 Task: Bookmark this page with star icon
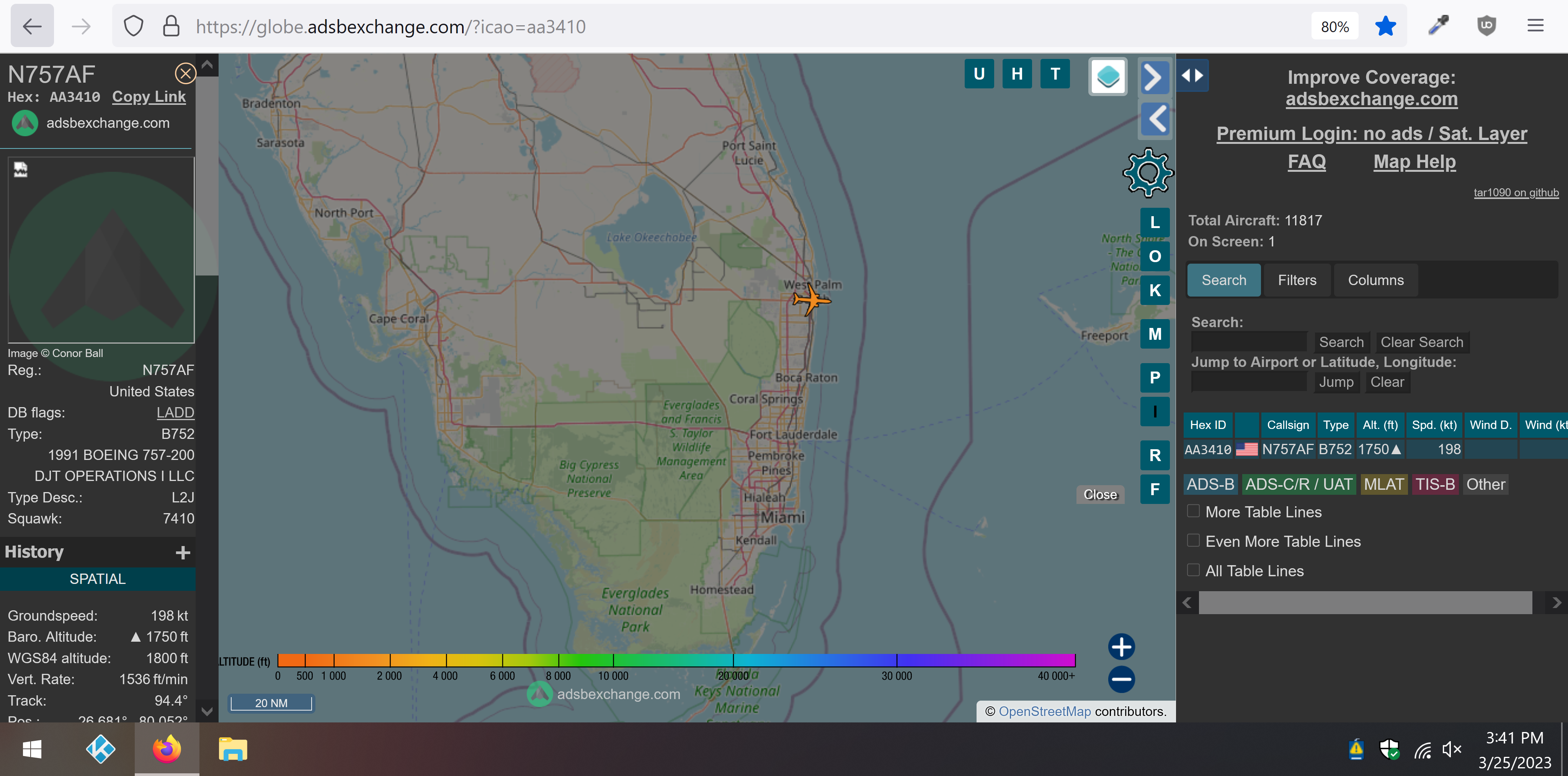(x=1385, y=26)
